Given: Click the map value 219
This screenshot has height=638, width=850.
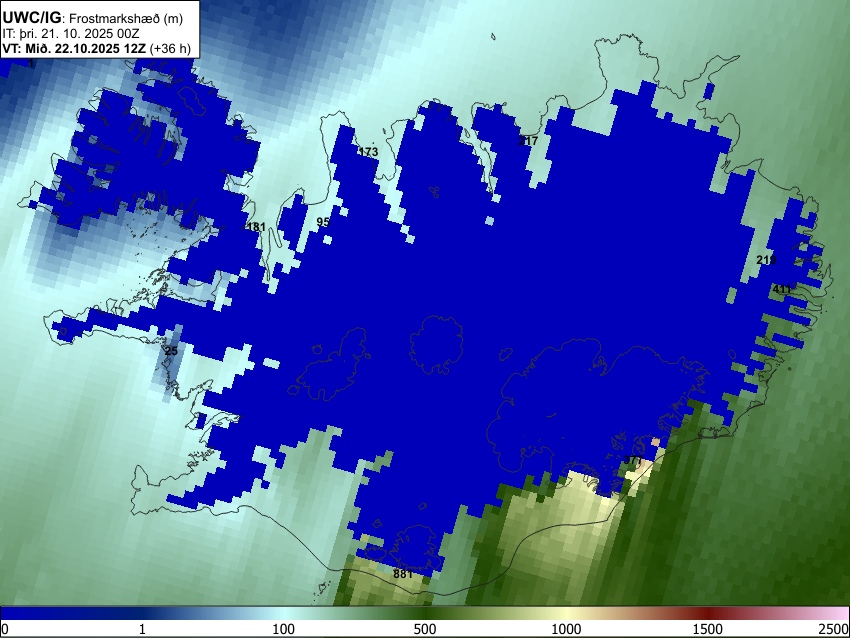Looking at the screenshot, I should tap(766, 260).
